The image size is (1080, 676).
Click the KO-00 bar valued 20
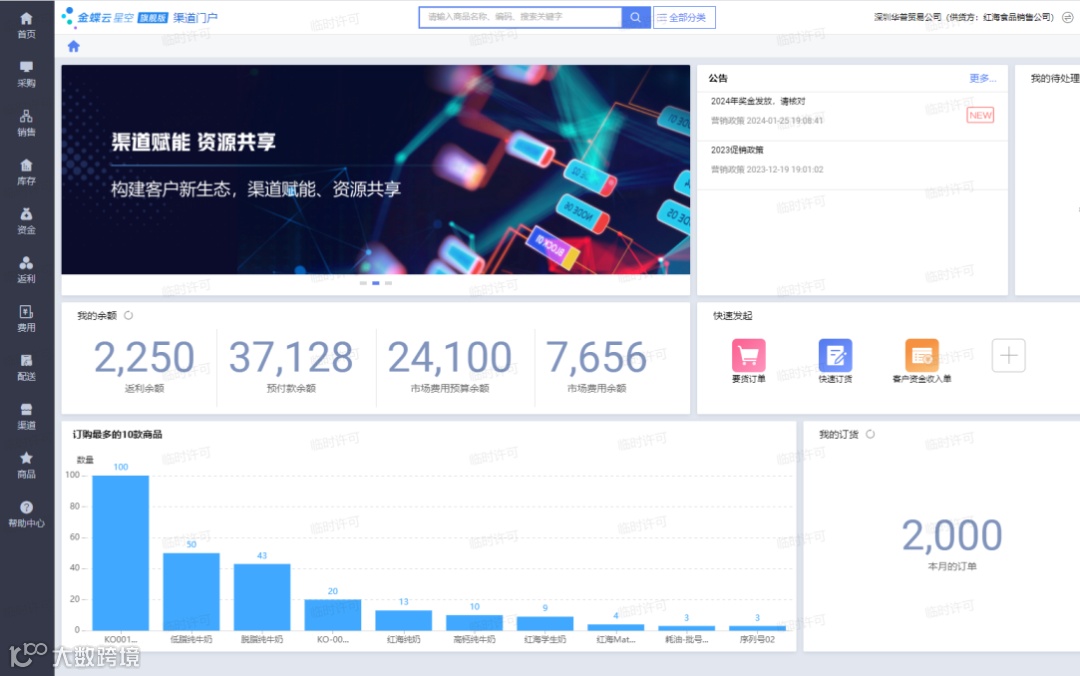333,615
